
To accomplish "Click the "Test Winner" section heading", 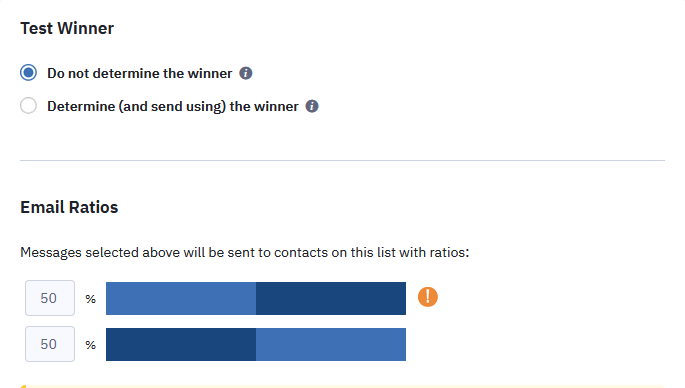I will (x=67, y=28).
